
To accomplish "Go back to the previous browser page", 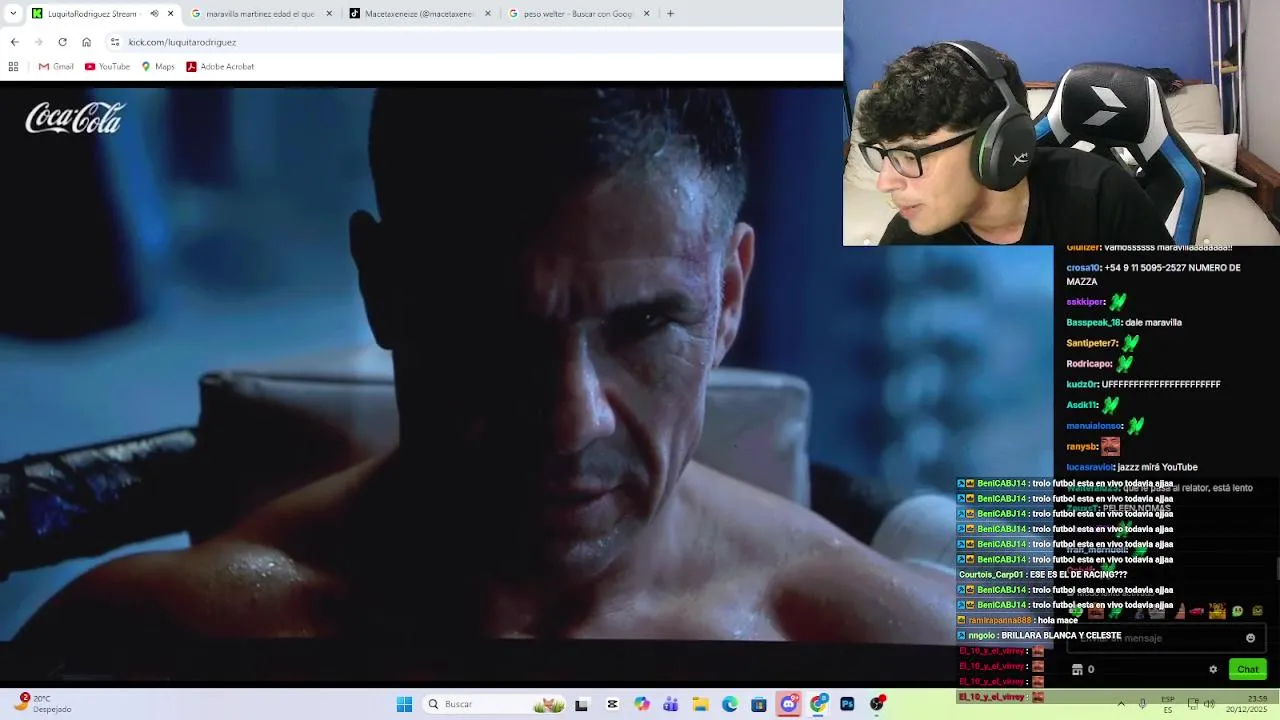I will pos(14,42).
